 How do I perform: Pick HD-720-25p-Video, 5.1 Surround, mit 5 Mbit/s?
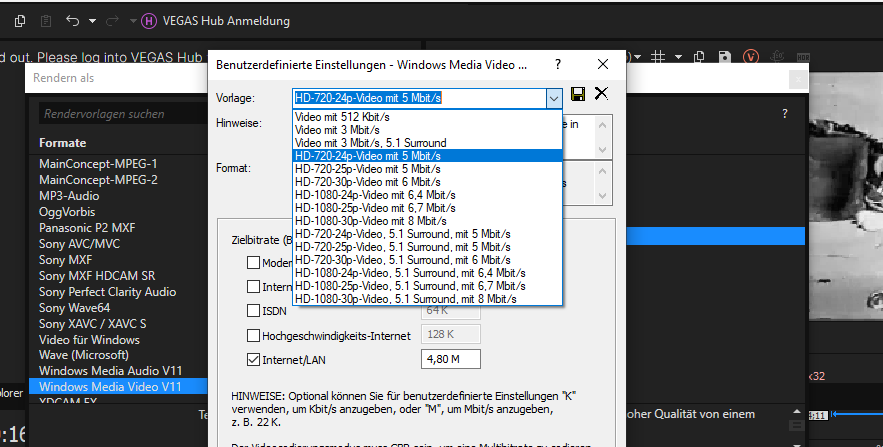(x=427, y=247)
